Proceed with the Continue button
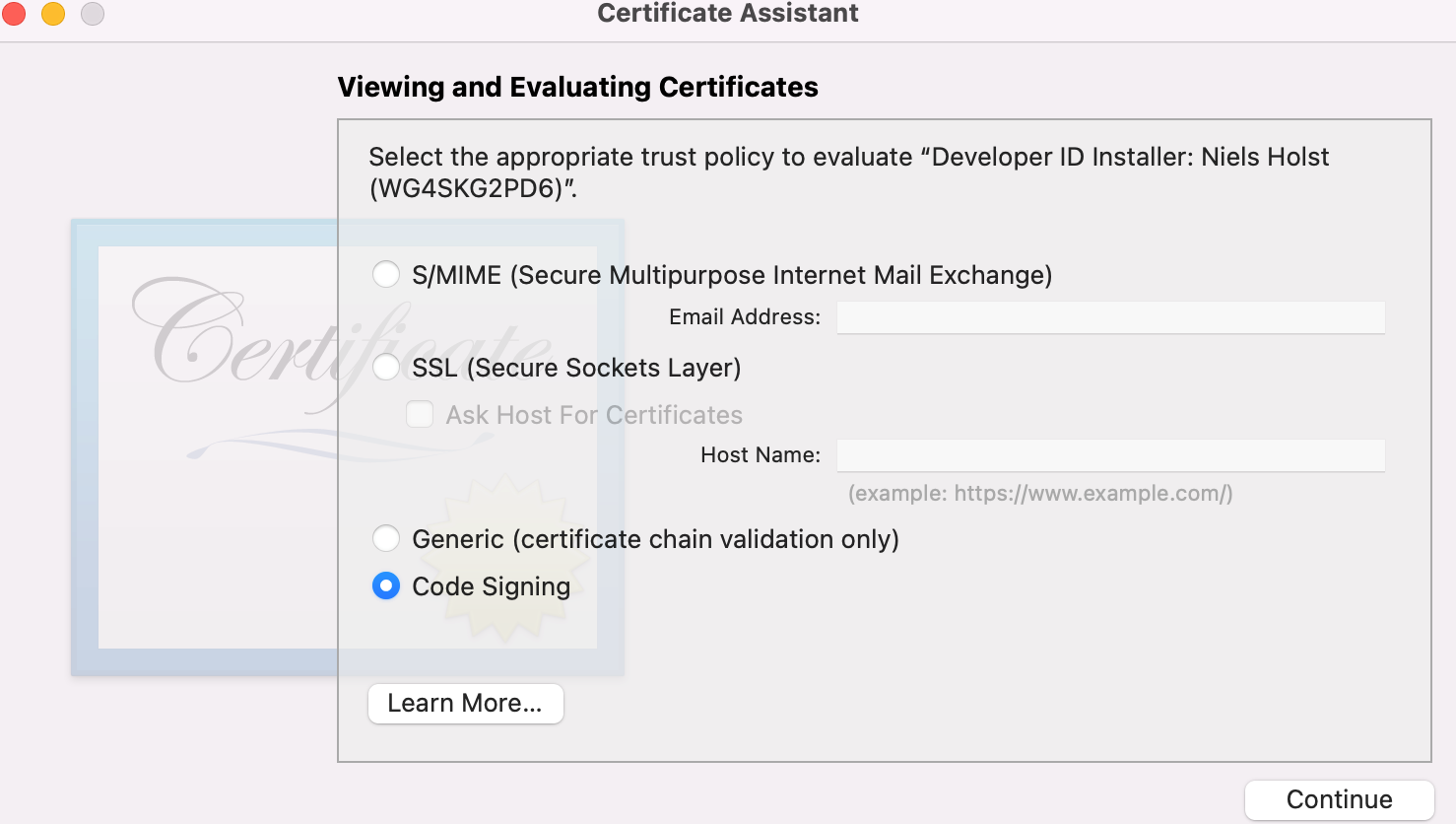Viewport: 1456px width, 824px height. 1340,799
